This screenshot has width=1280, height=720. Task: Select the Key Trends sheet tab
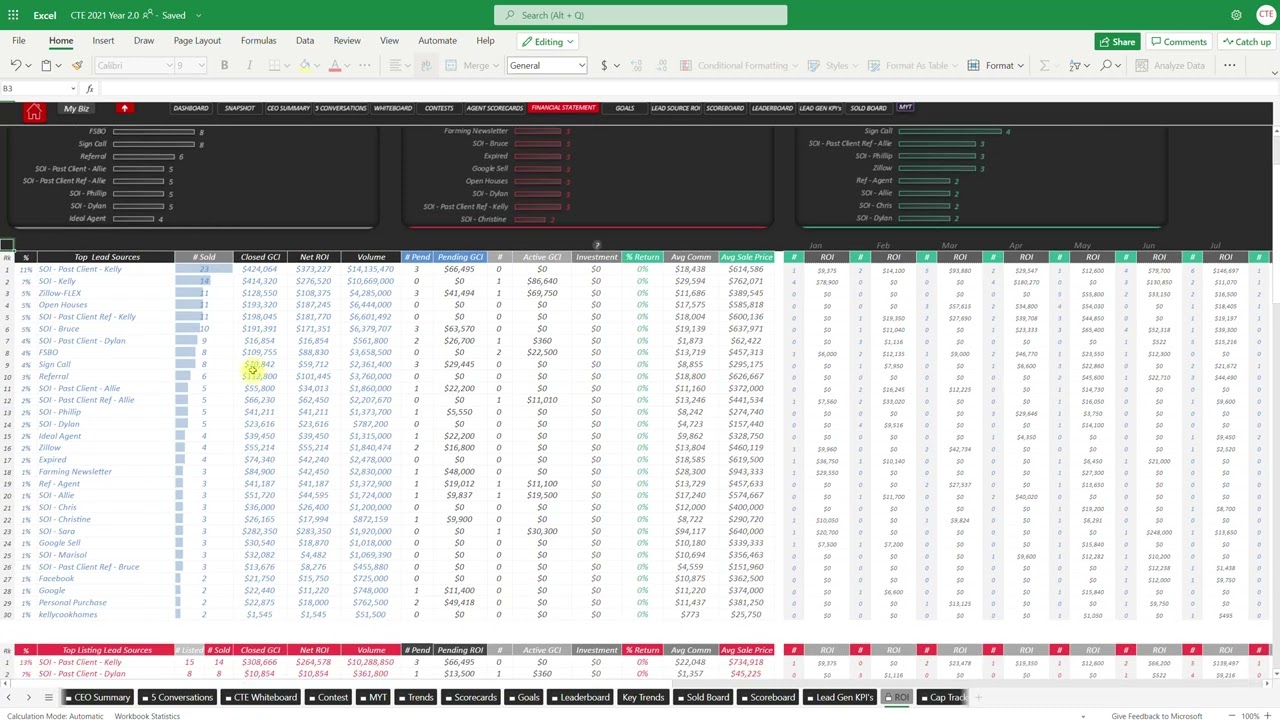point(643,697)
